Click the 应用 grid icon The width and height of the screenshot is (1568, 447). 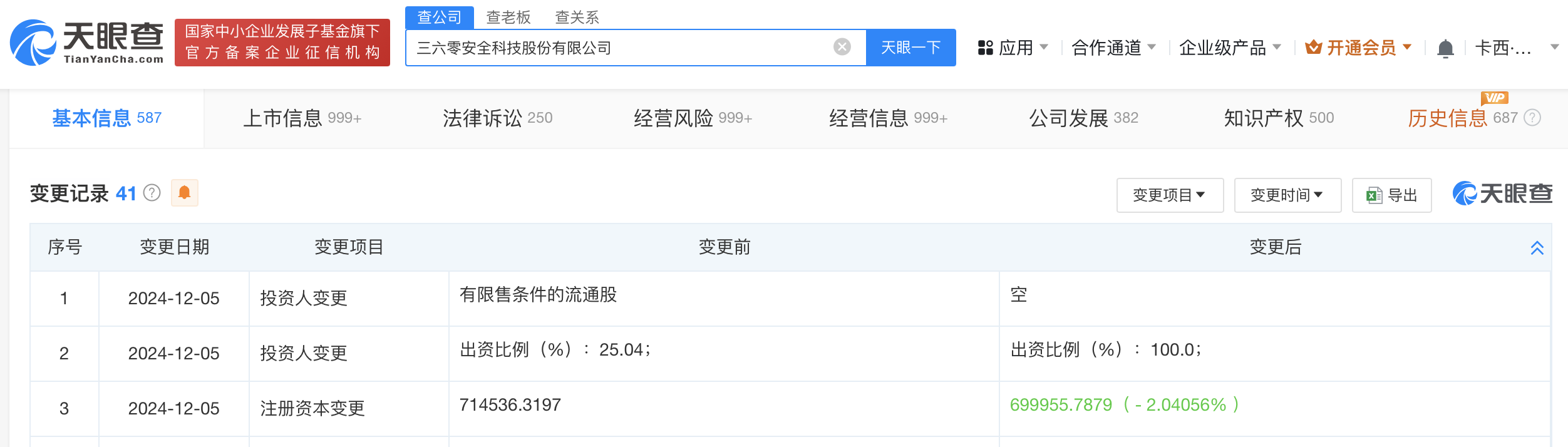point(985,48)
